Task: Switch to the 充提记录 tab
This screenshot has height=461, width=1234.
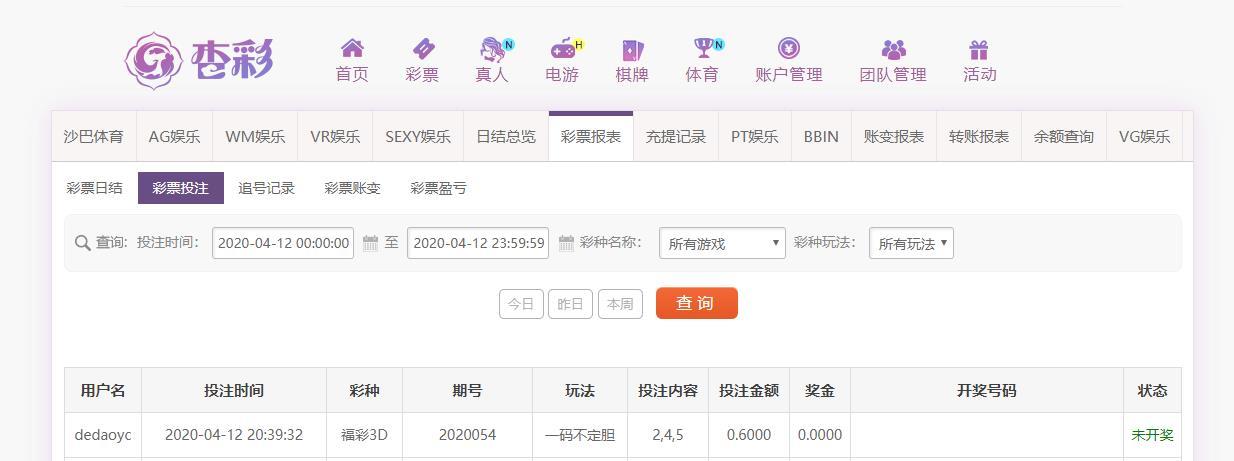Action: (x=676, y=137)
